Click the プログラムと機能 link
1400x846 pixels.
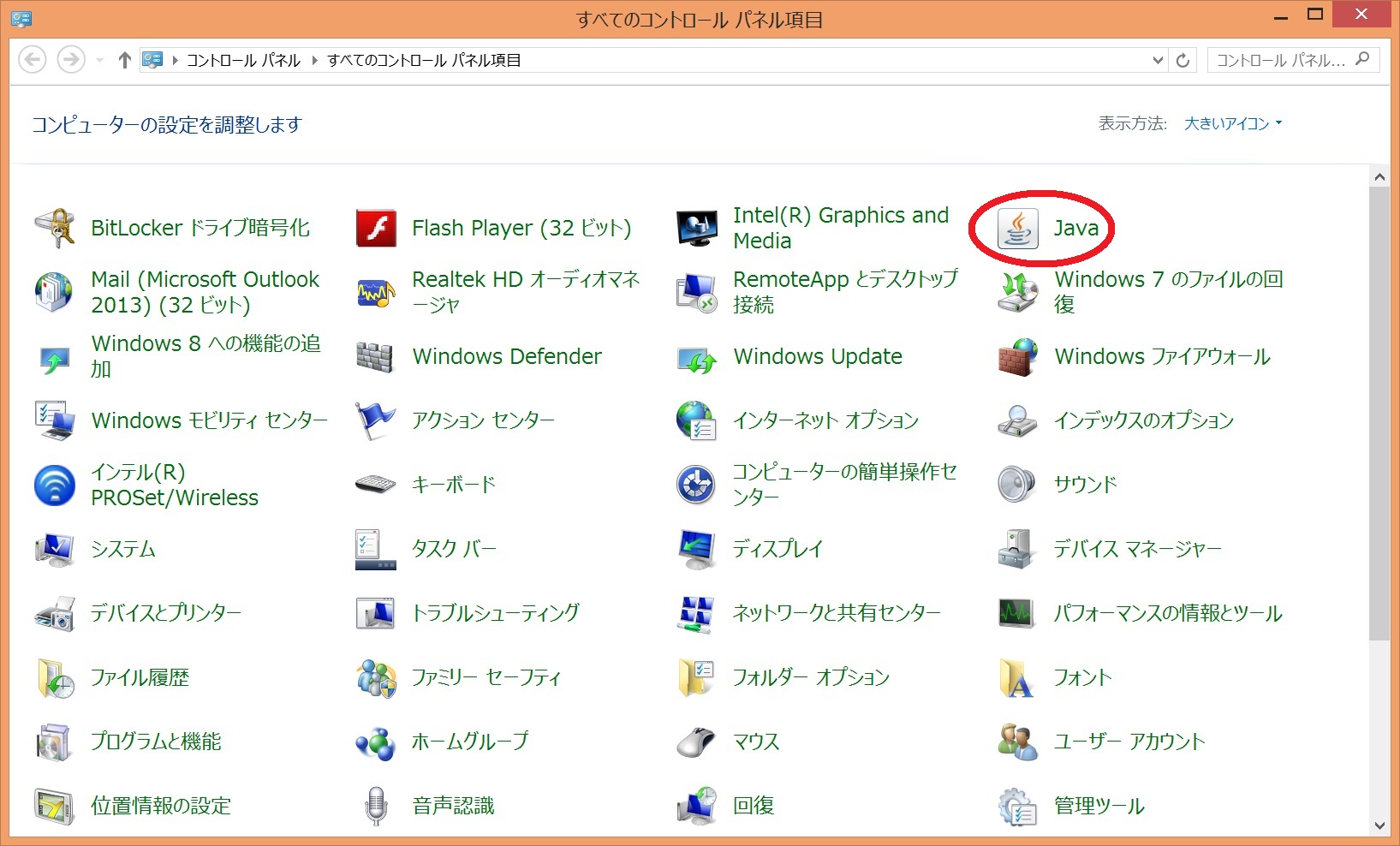[156, 742]
